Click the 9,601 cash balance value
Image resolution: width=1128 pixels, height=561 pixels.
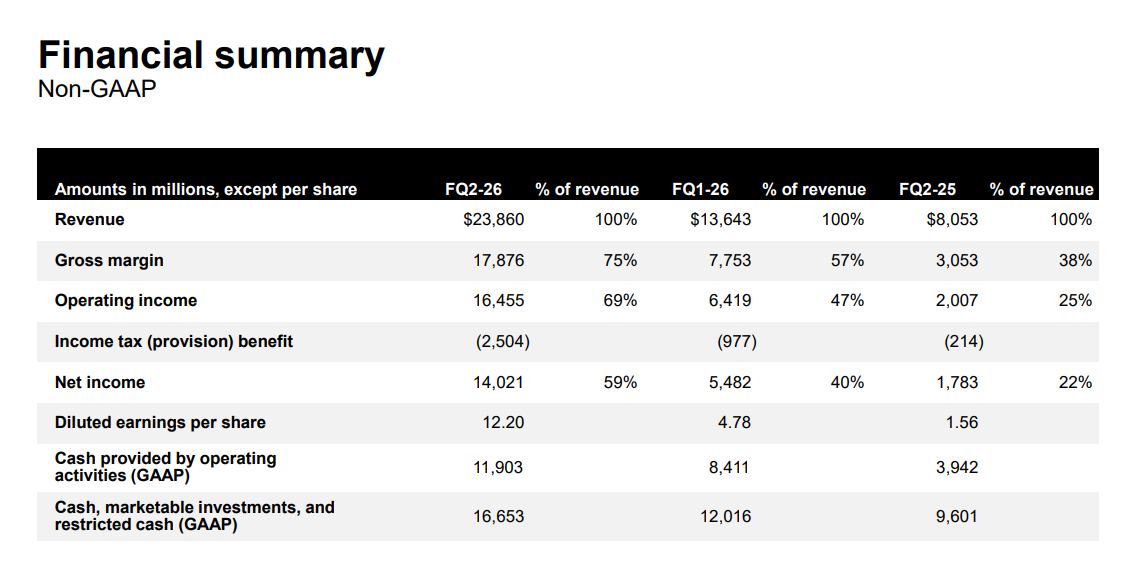coord(956,516)
